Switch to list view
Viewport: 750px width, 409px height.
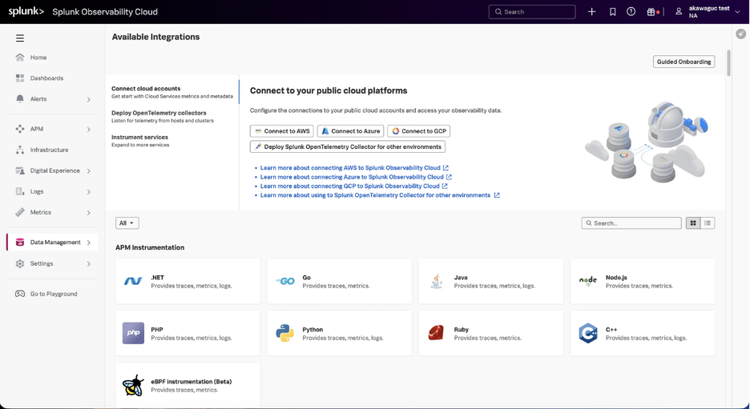click(707, 223)
